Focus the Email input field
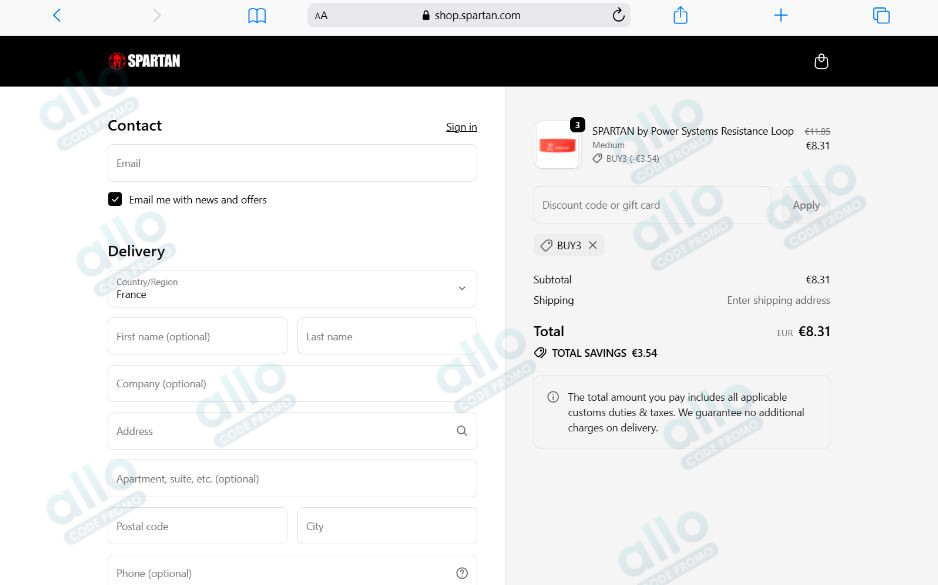Image resolution: width=938 pixels, height=585 pixels. (x=292, y=163)
